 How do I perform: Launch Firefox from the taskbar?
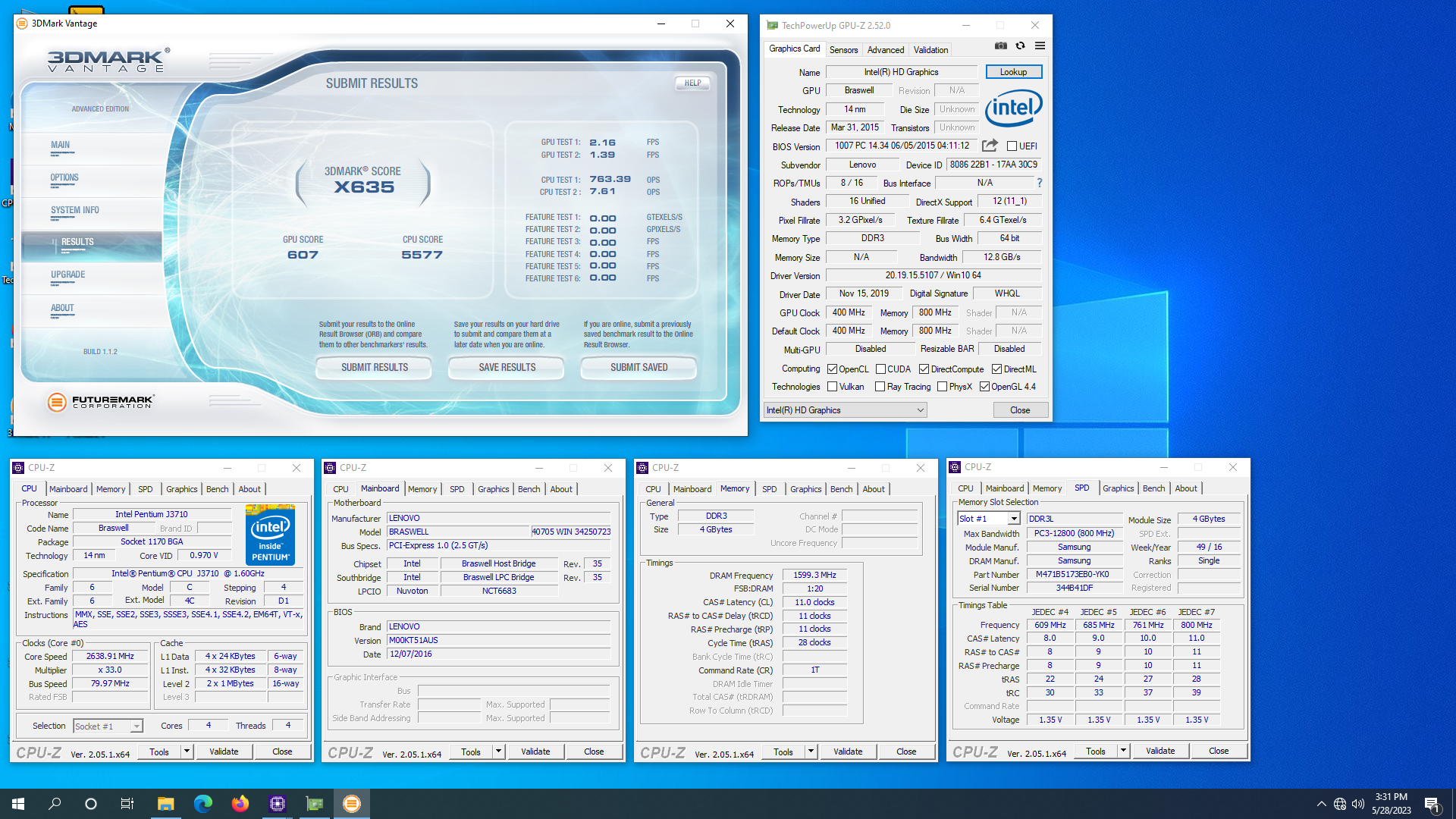pos(240,804)
